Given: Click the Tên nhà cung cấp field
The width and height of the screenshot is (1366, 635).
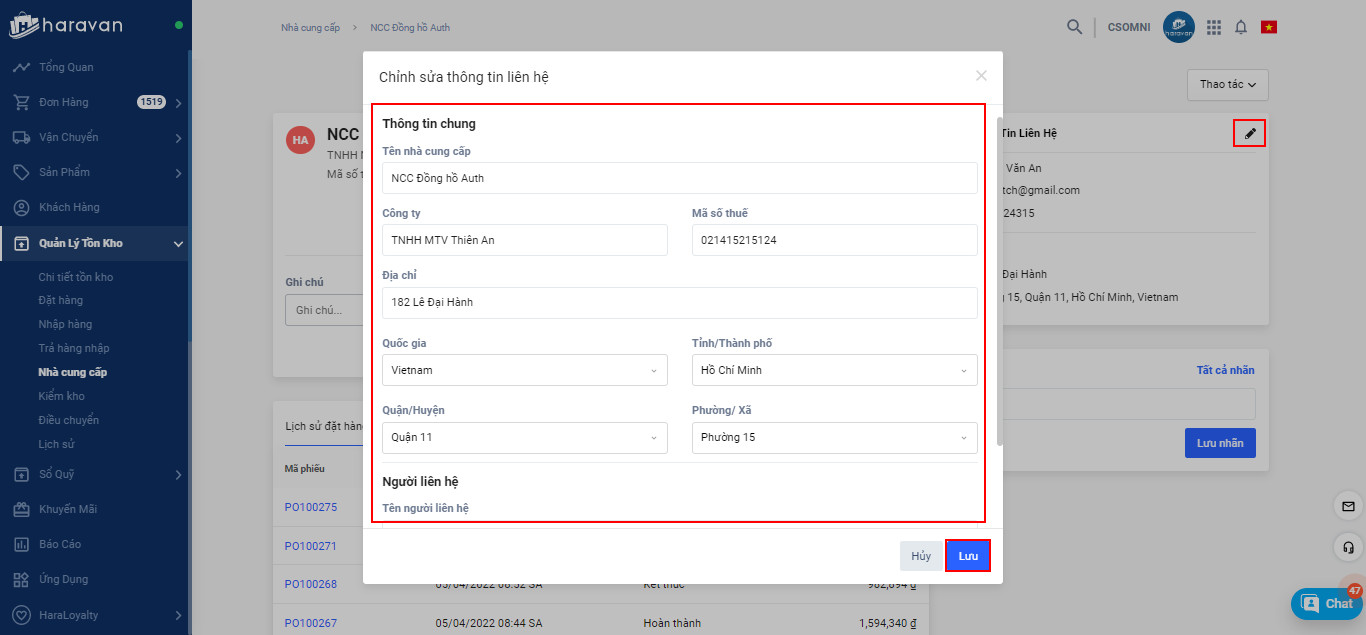Looking at the screenshot, I should (679, 178).
